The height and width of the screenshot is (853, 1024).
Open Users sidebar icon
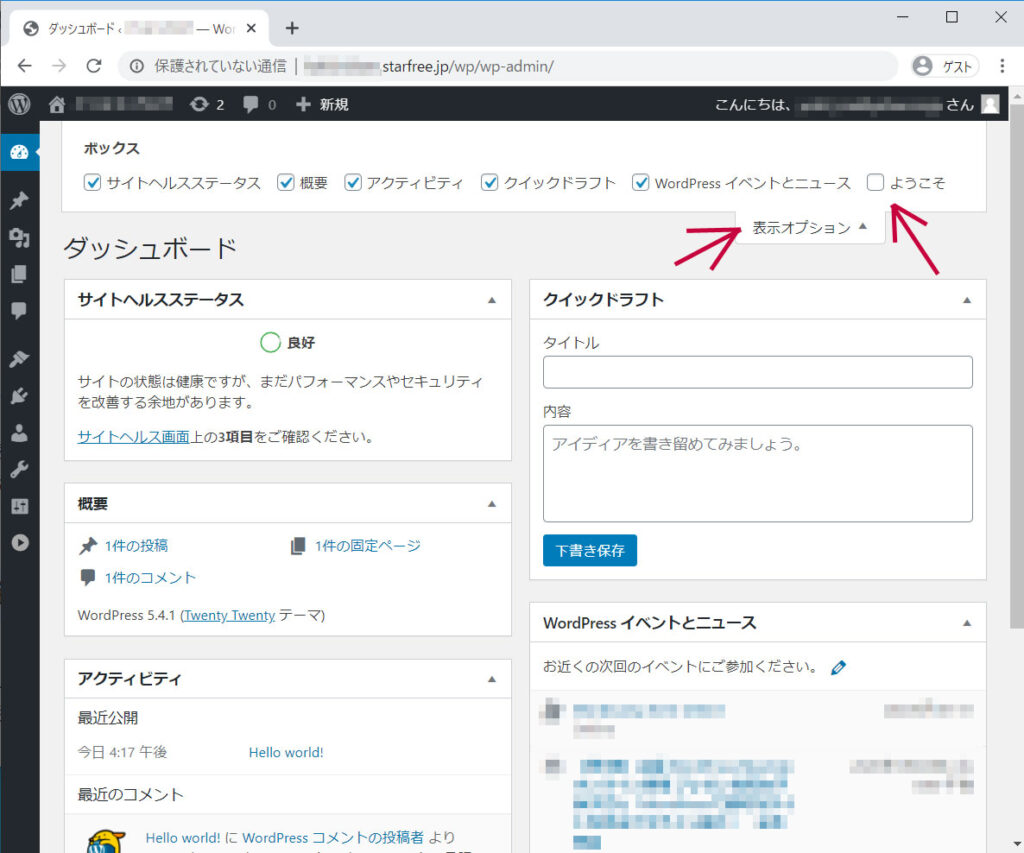point(20,432)
